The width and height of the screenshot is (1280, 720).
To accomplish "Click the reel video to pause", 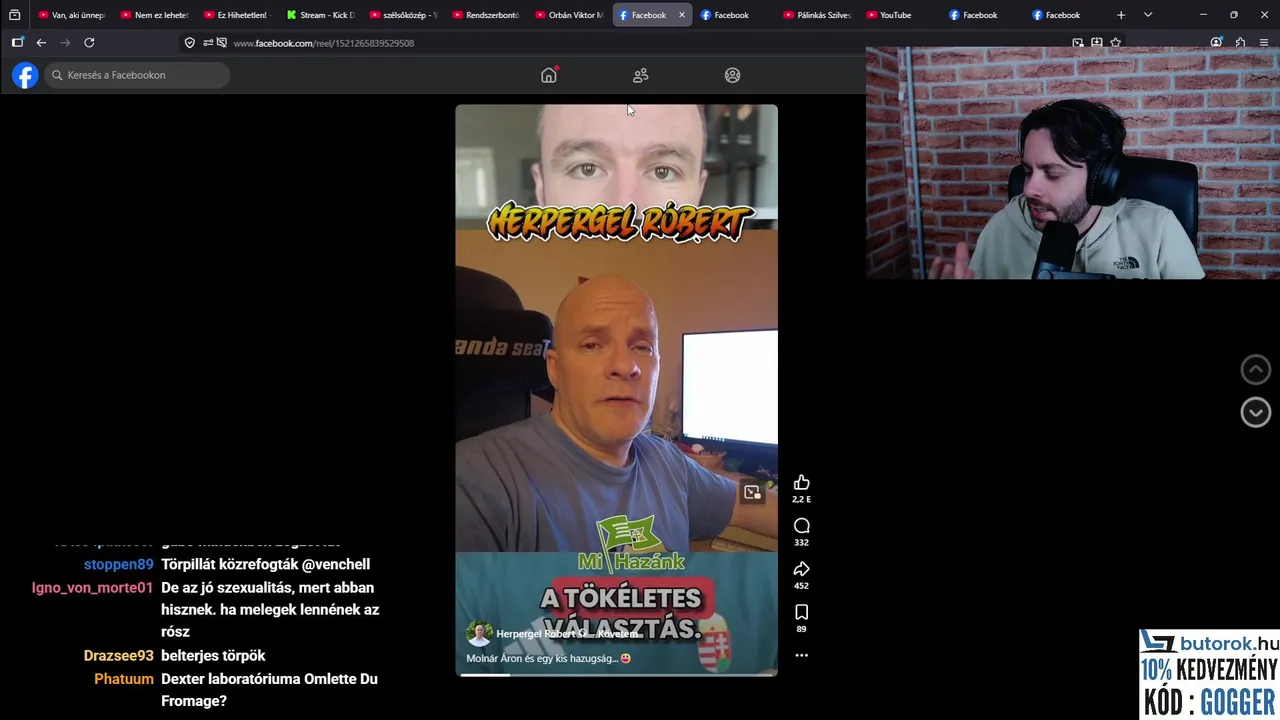I will point(616,390).
